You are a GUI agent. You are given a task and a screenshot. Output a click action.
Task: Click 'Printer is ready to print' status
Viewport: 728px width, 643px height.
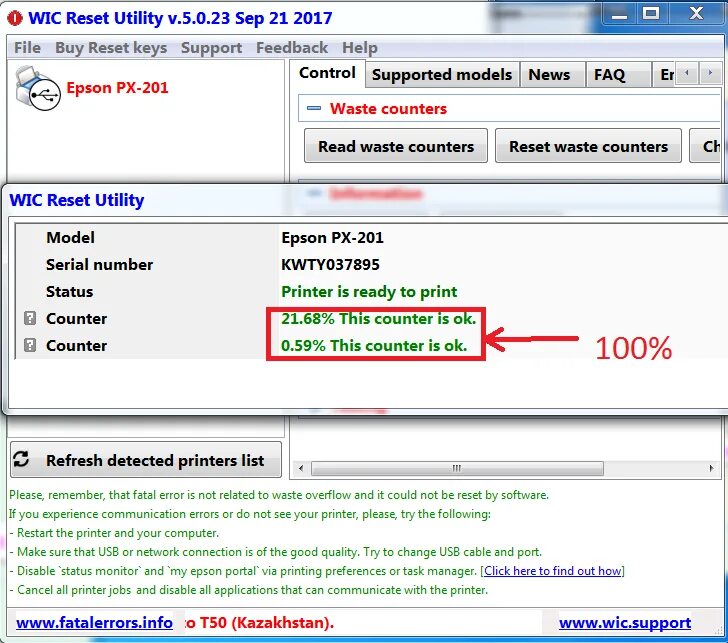[369, 292]
